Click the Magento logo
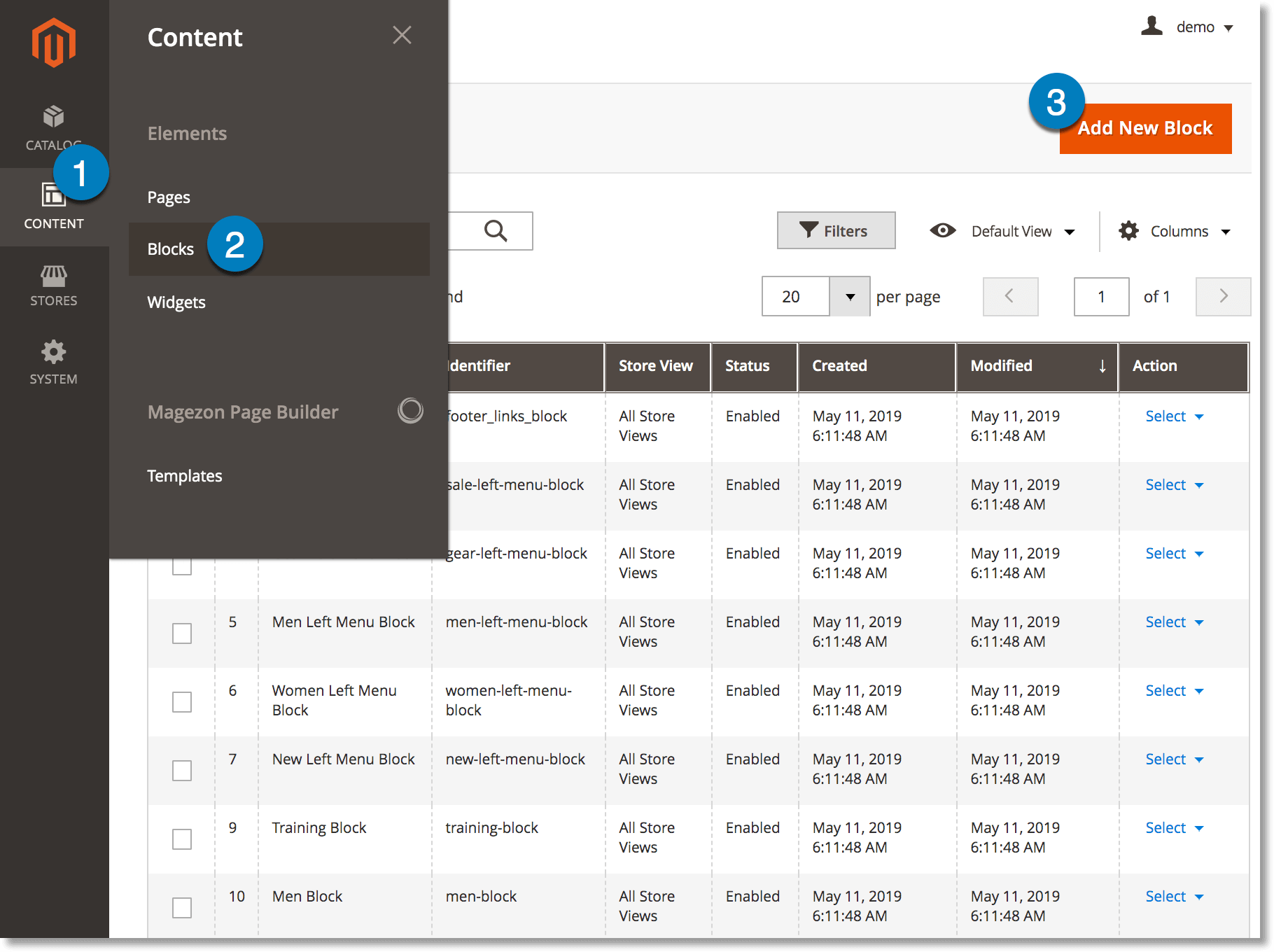The width and height of the screenshot is (1274, 952). 53,42
